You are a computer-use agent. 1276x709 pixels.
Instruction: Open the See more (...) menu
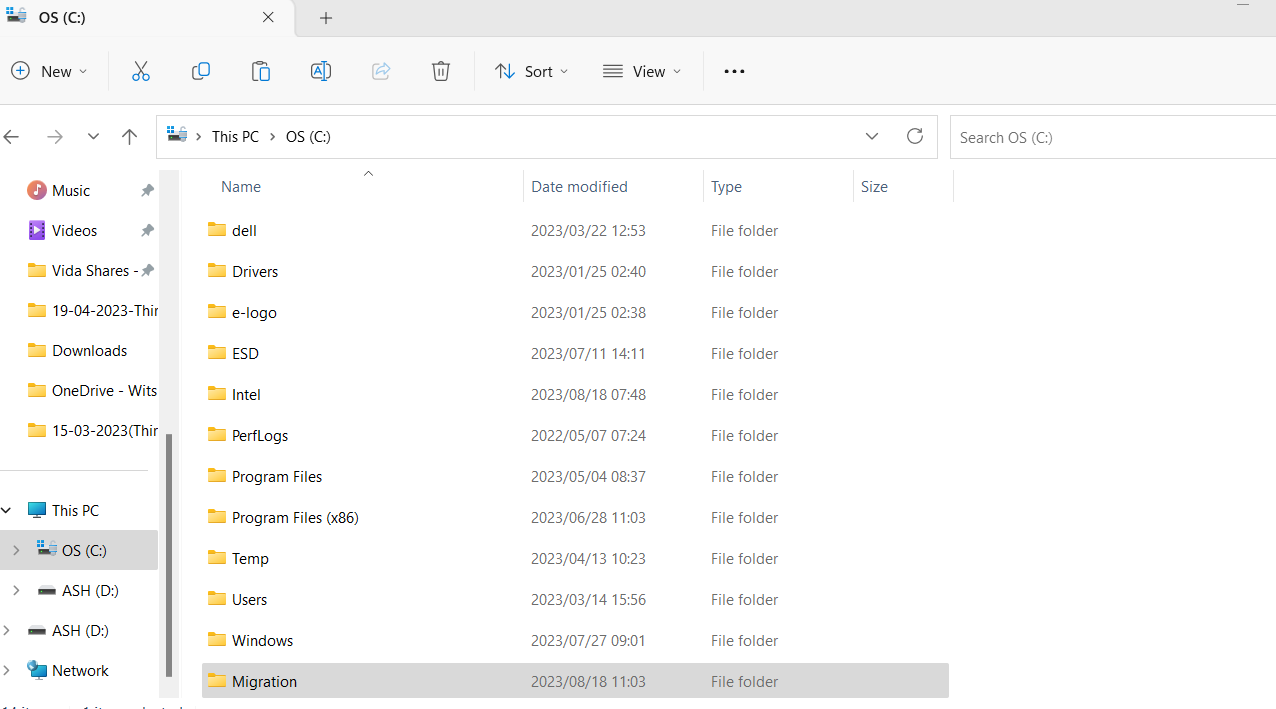tap(734, 71)
